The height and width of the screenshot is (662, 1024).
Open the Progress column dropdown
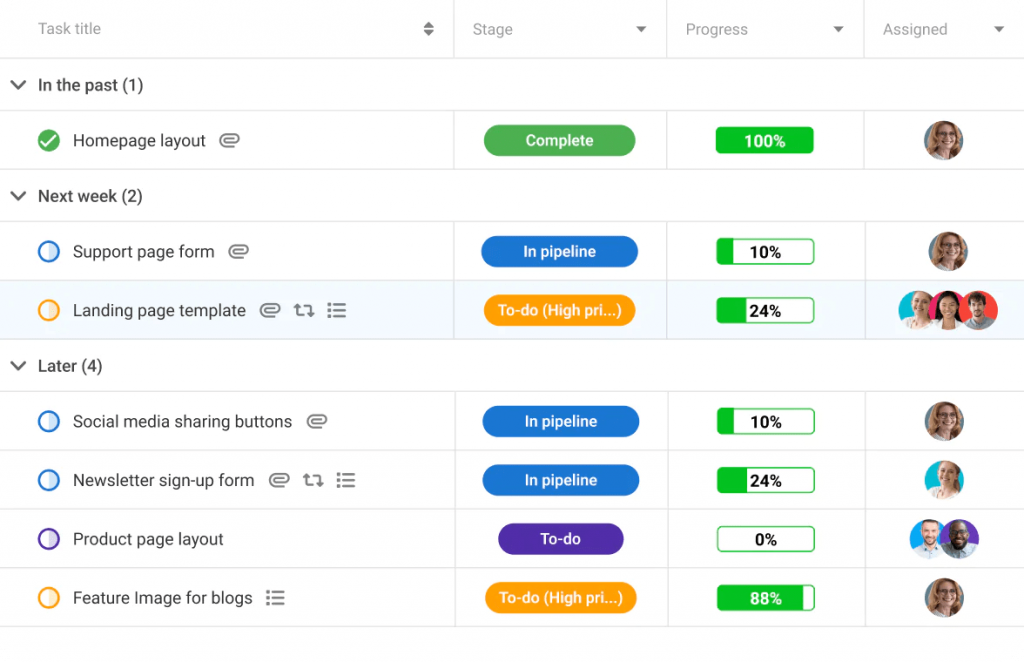(838, 29)
